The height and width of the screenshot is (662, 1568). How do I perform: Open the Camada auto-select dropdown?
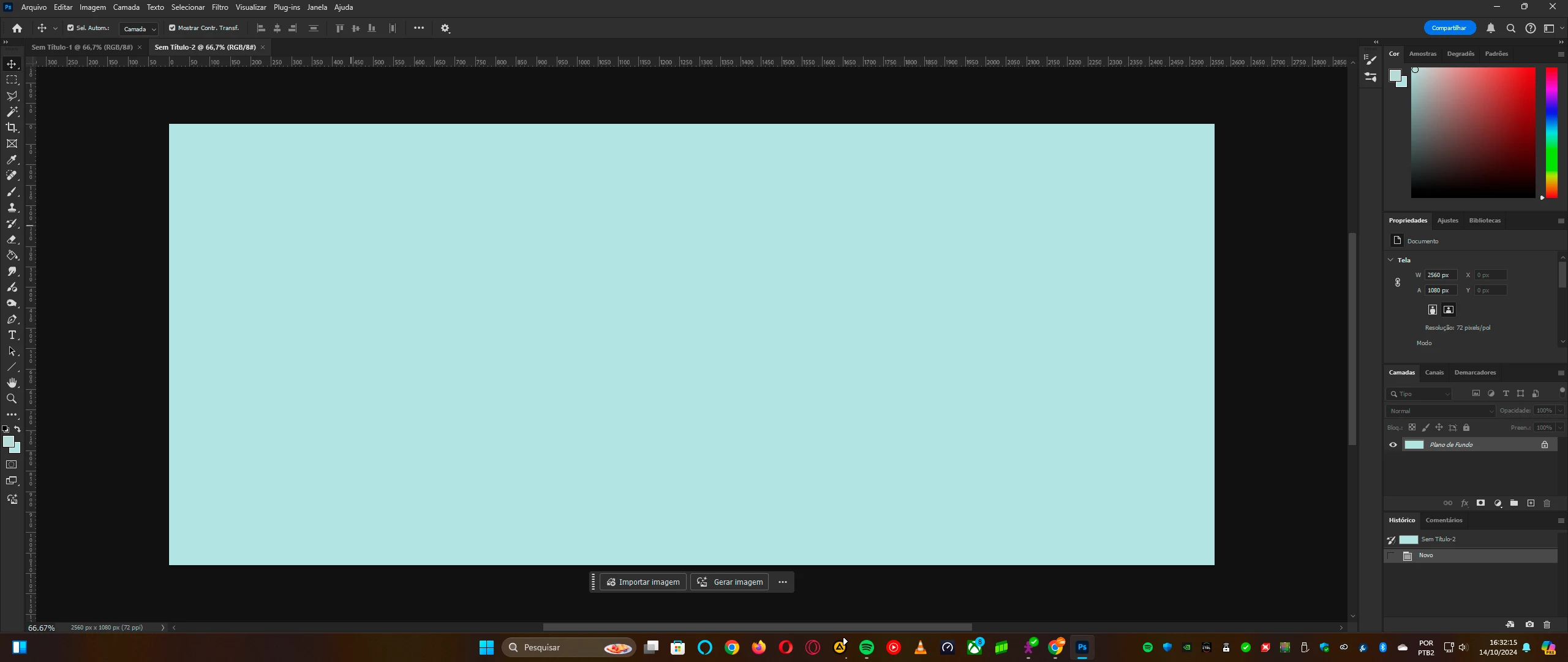[139, 29]
